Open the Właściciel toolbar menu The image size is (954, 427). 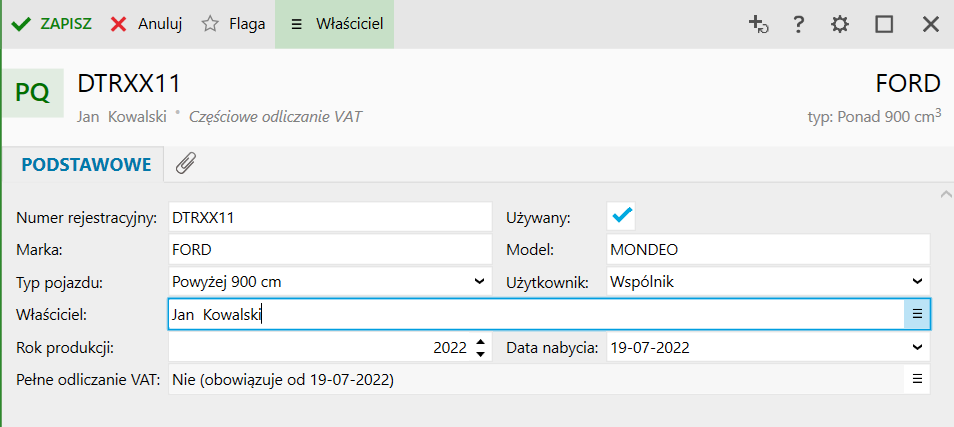335,24
